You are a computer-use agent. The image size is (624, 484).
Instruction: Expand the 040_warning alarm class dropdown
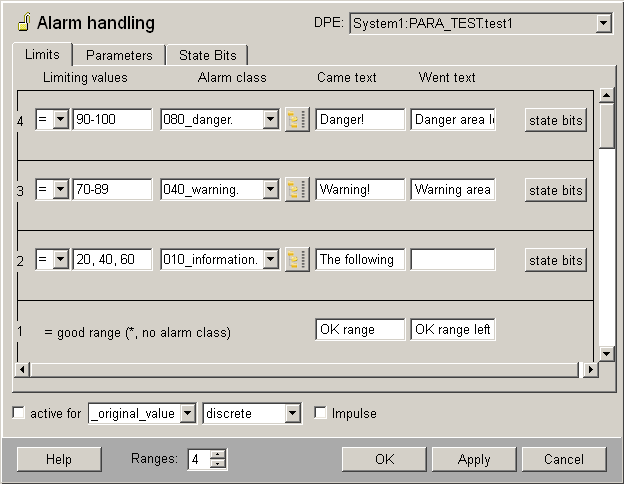270,189
